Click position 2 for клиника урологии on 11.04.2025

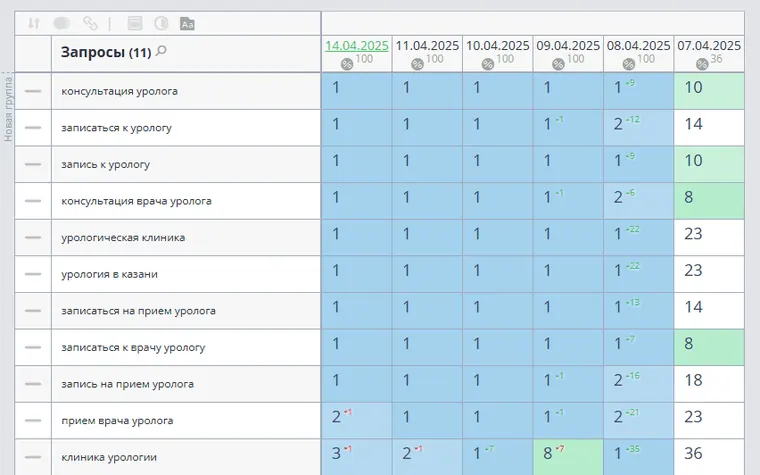(x=407, y=453)
